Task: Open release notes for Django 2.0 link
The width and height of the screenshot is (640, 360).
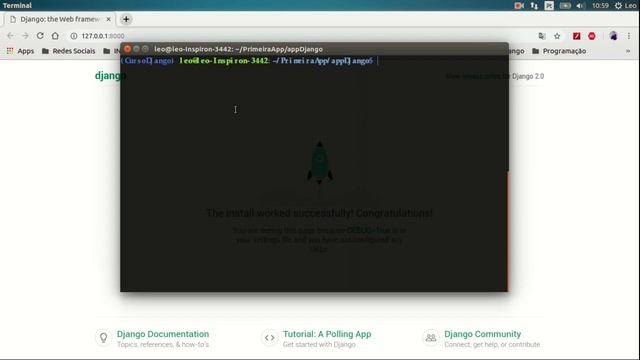Action: (495, 76)
